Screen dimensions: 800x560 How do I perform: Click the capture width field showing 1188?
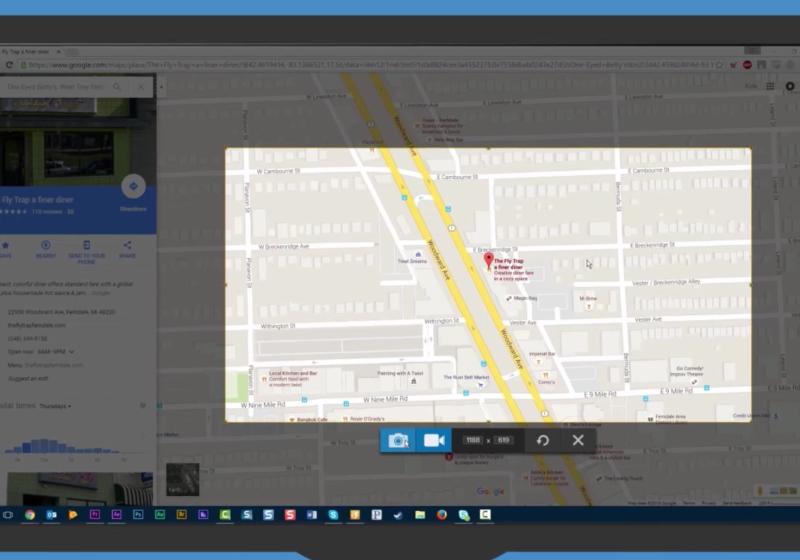pyautogui.click(x=473, y=441)
